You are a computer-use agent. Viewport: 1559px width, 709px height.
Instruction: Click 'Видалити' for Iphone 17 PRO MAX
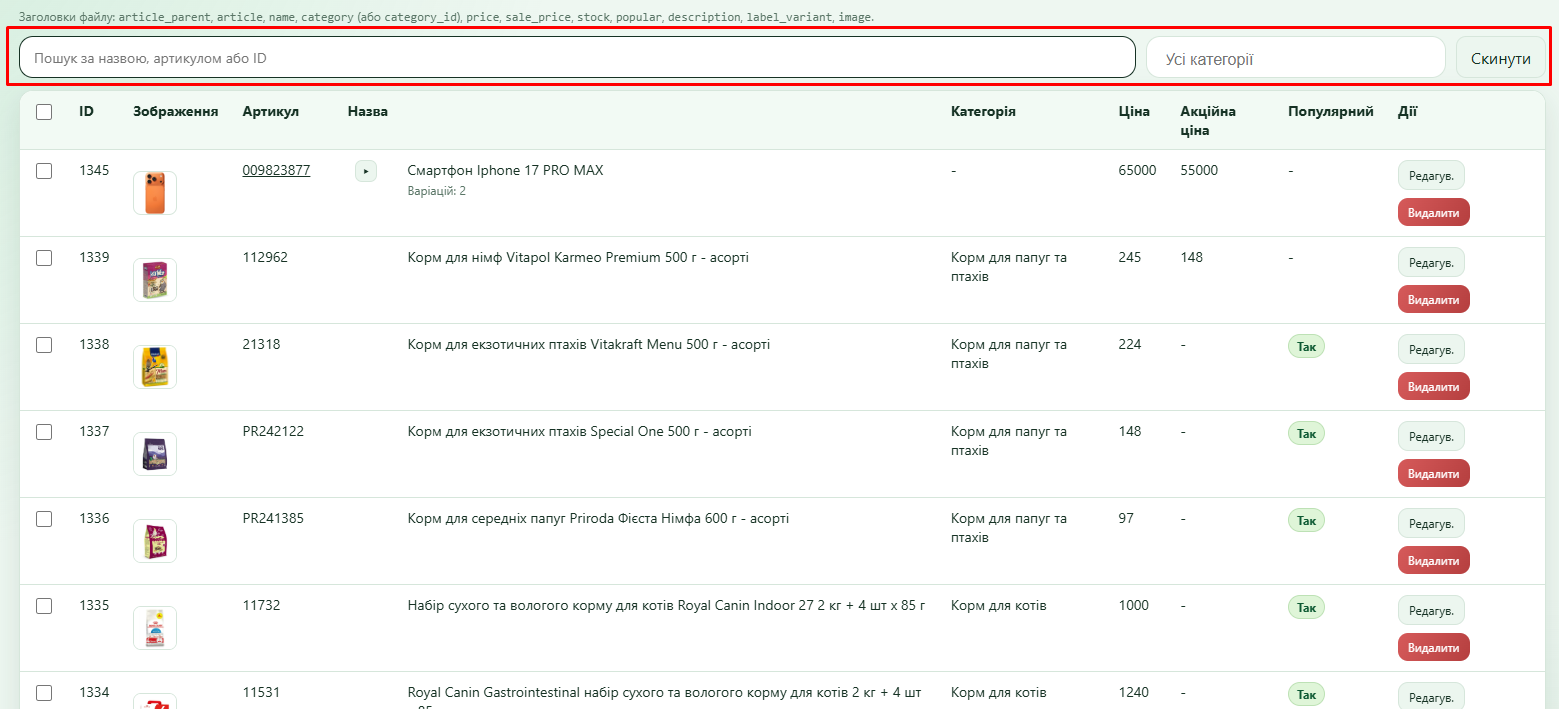[1434, 213]
